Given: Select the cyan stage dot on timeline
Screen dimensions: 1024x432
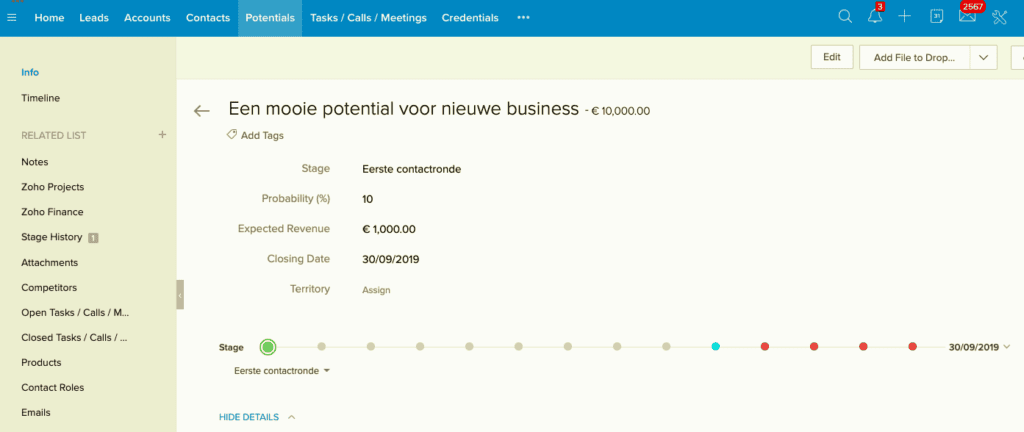Looking at the screenshot, I should 715,347.
